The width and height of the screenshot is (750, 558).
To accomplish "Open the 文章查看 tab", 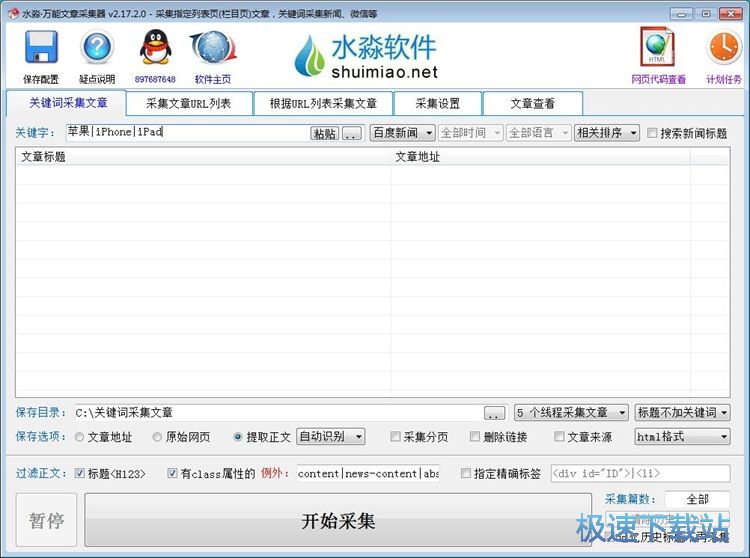I will coord(532,103).
